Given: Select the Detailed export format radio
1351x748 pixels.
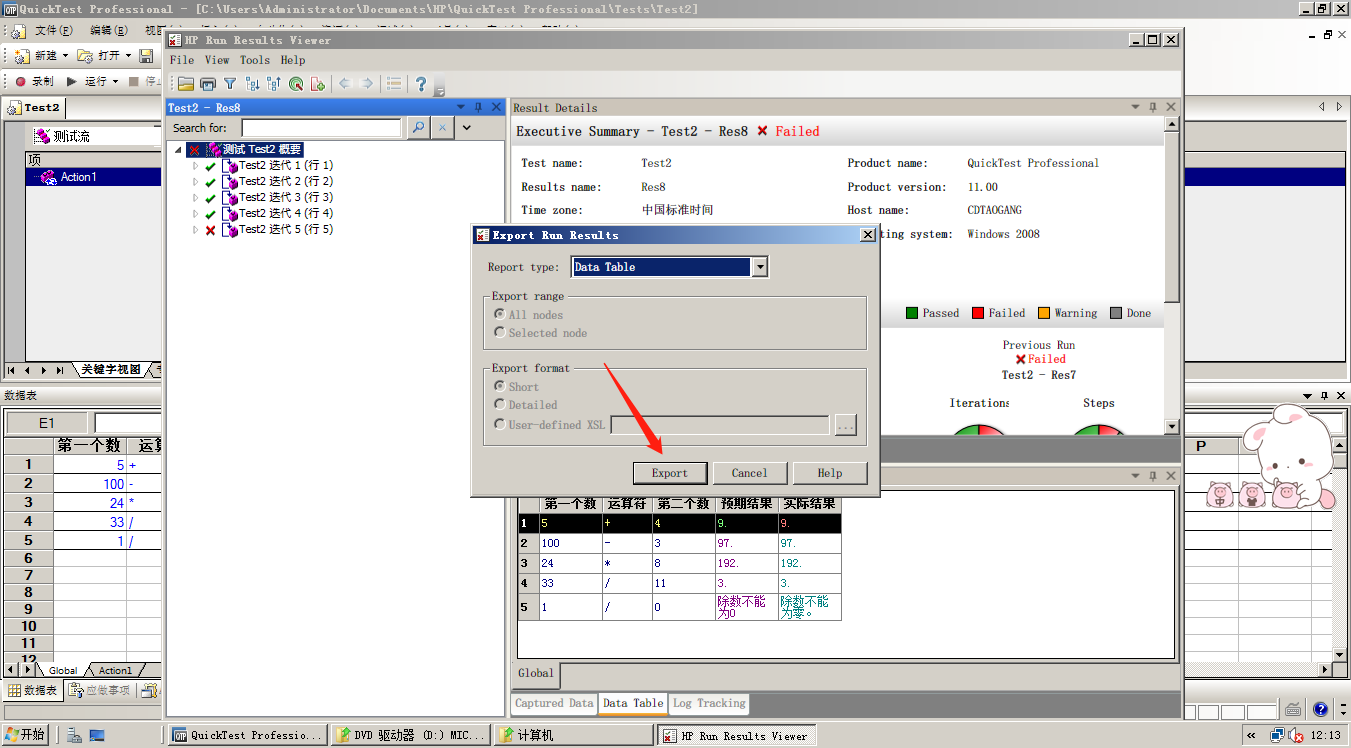Looking at the screenshot, I should click(500, 404).
